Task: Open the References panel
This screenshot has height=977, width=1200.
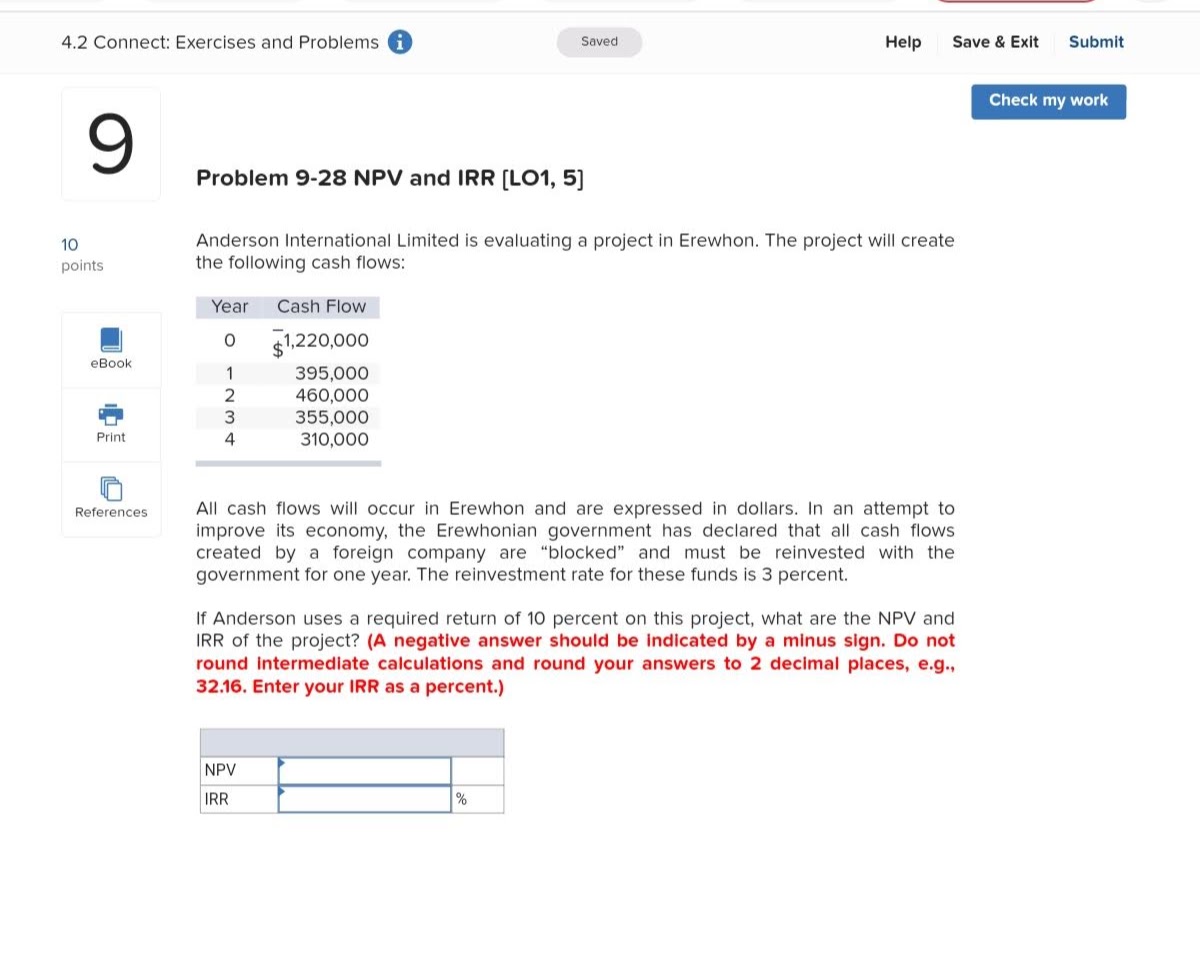Action: pyautogui.click(x=110, y=498)
